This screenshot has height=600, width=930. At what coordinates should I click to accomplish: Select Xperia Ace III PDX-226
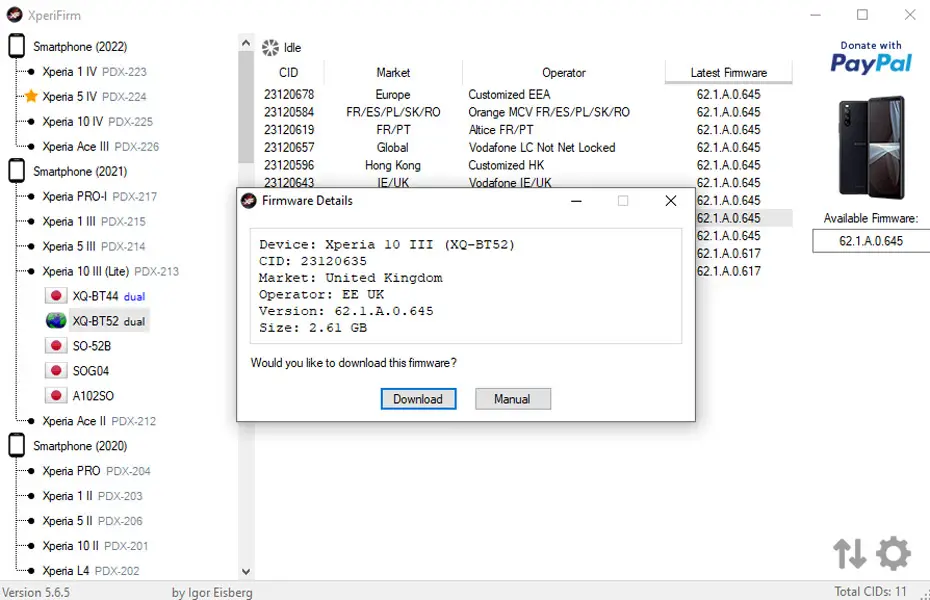click(101, 146)
